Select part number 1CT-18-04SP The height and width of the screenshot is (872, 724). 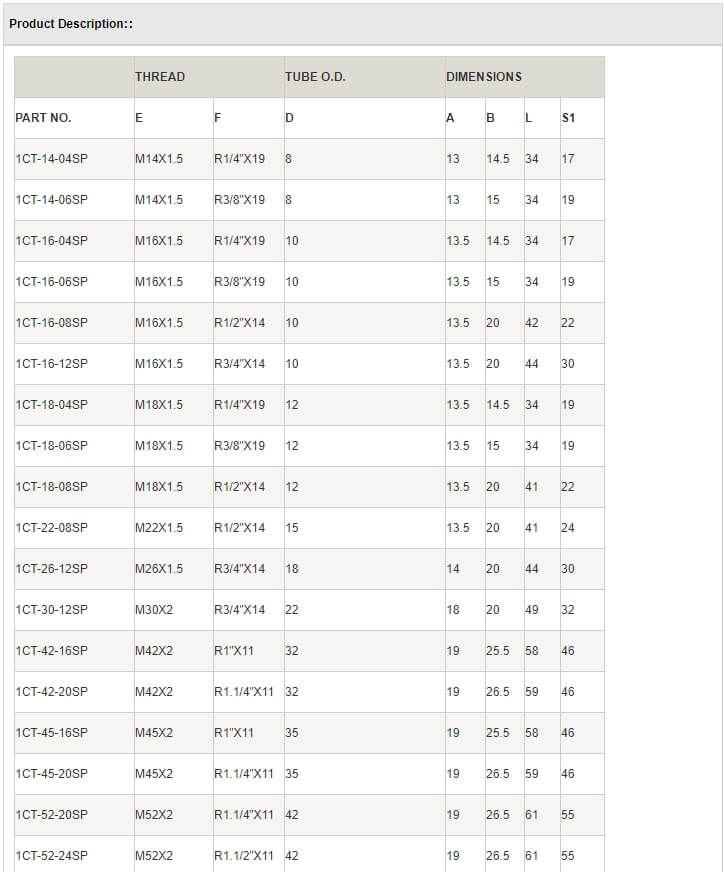(52, 405)
